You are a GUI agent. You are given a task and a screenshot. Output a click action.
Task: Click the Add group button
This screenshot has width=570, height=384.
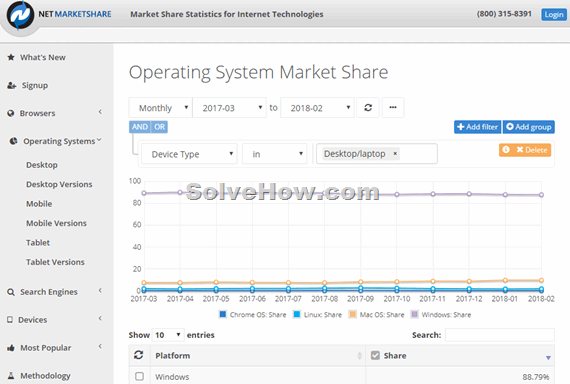click(x=529, y=127)
